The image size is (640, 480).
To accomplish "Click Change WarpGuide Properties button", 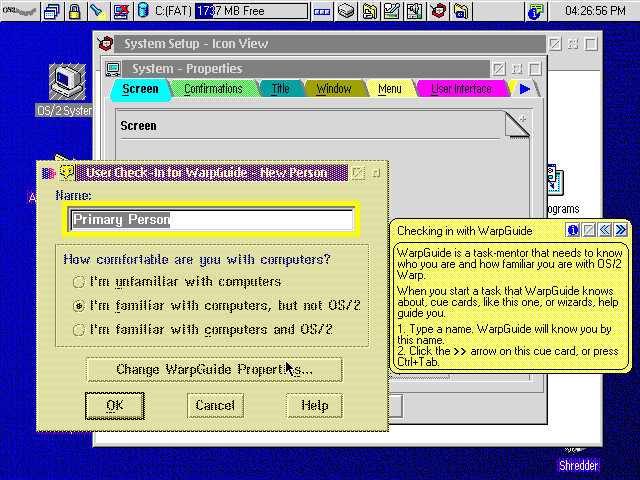I will point(214,369).
